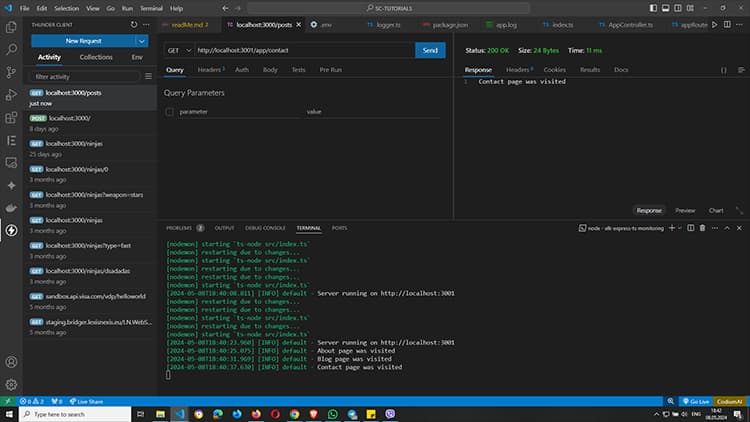Open the activity filter options menu
The width and height of the screenshot is (750, 422).
coord(148,76)
